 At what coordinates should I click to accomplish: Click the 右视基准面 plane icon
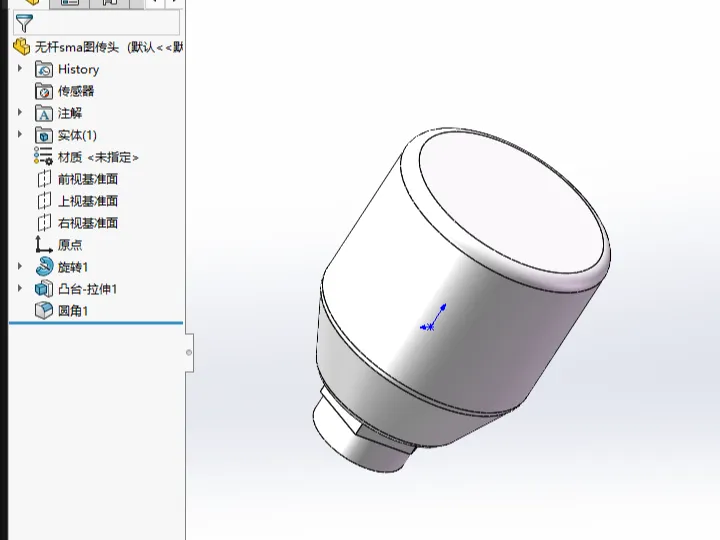tap(44, 223)
